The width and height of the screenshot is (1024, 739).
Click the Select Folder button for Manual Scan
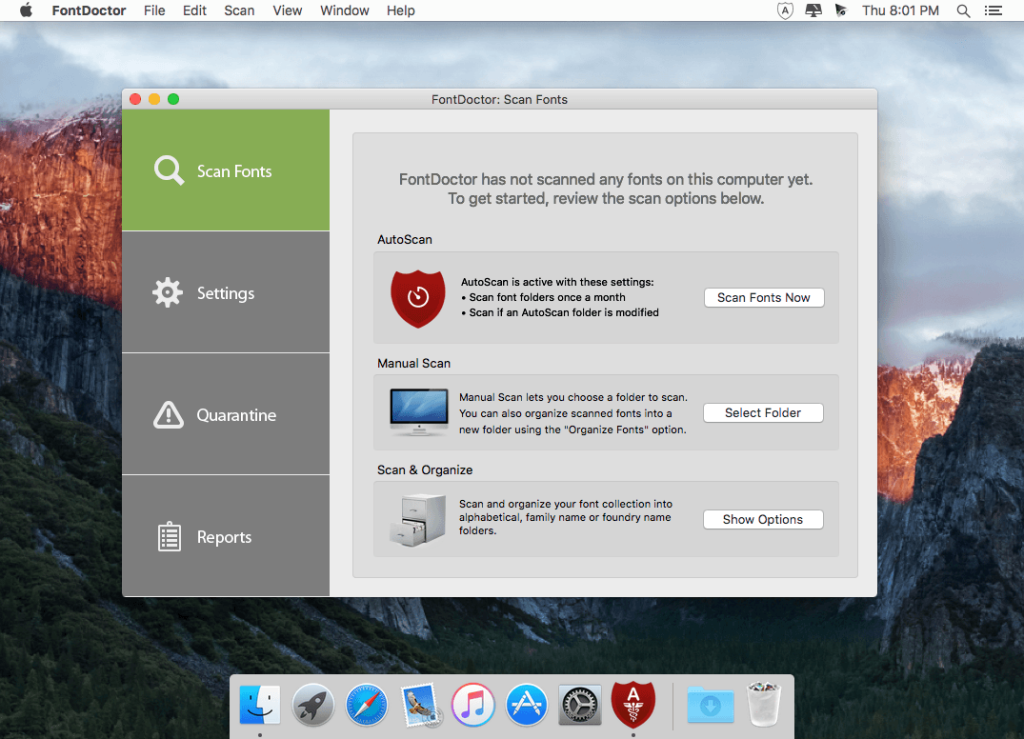point(763,412)
